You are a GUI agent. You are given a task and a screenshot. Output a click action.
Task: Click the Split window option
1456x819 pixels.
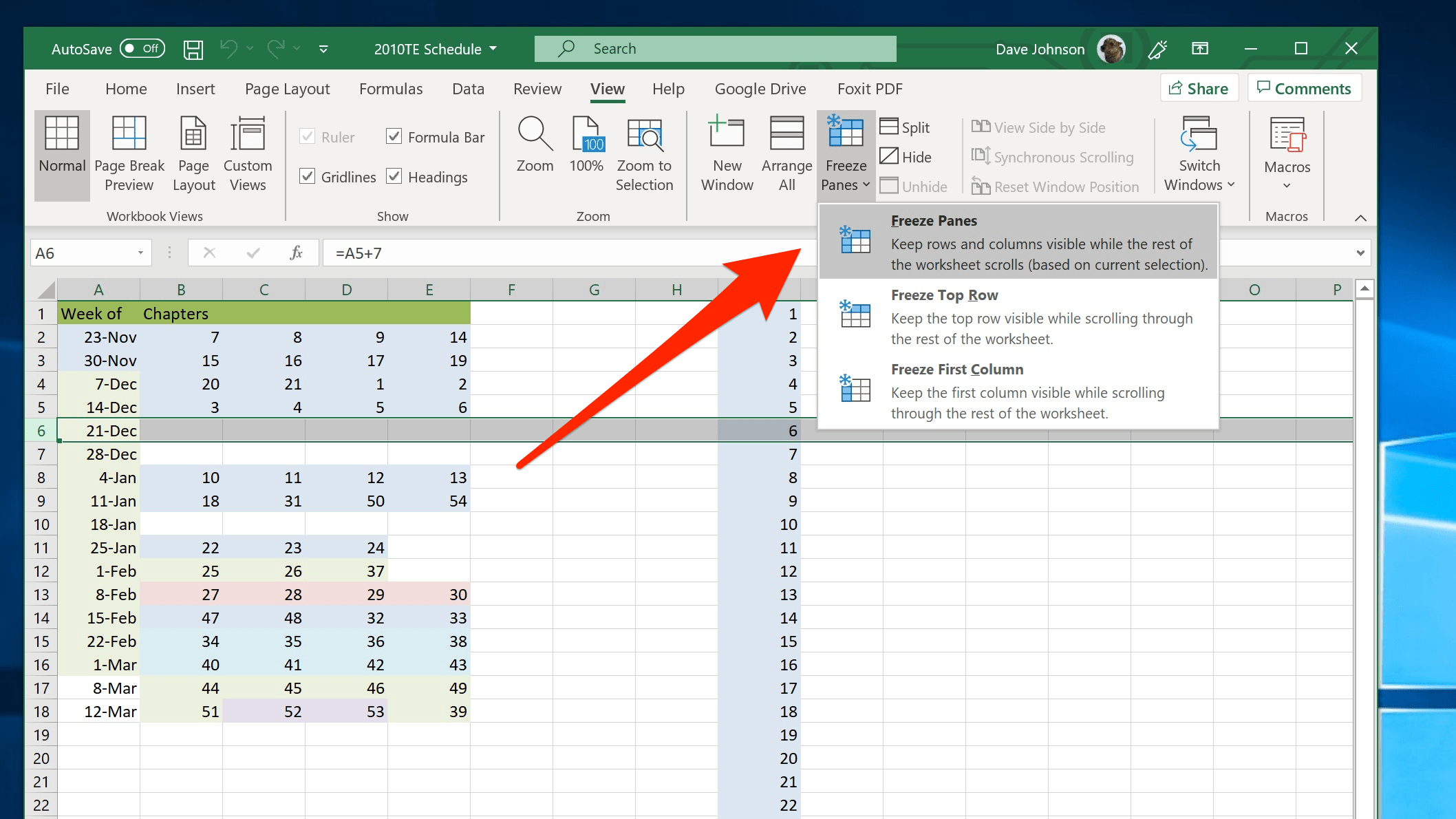point(905,127)
